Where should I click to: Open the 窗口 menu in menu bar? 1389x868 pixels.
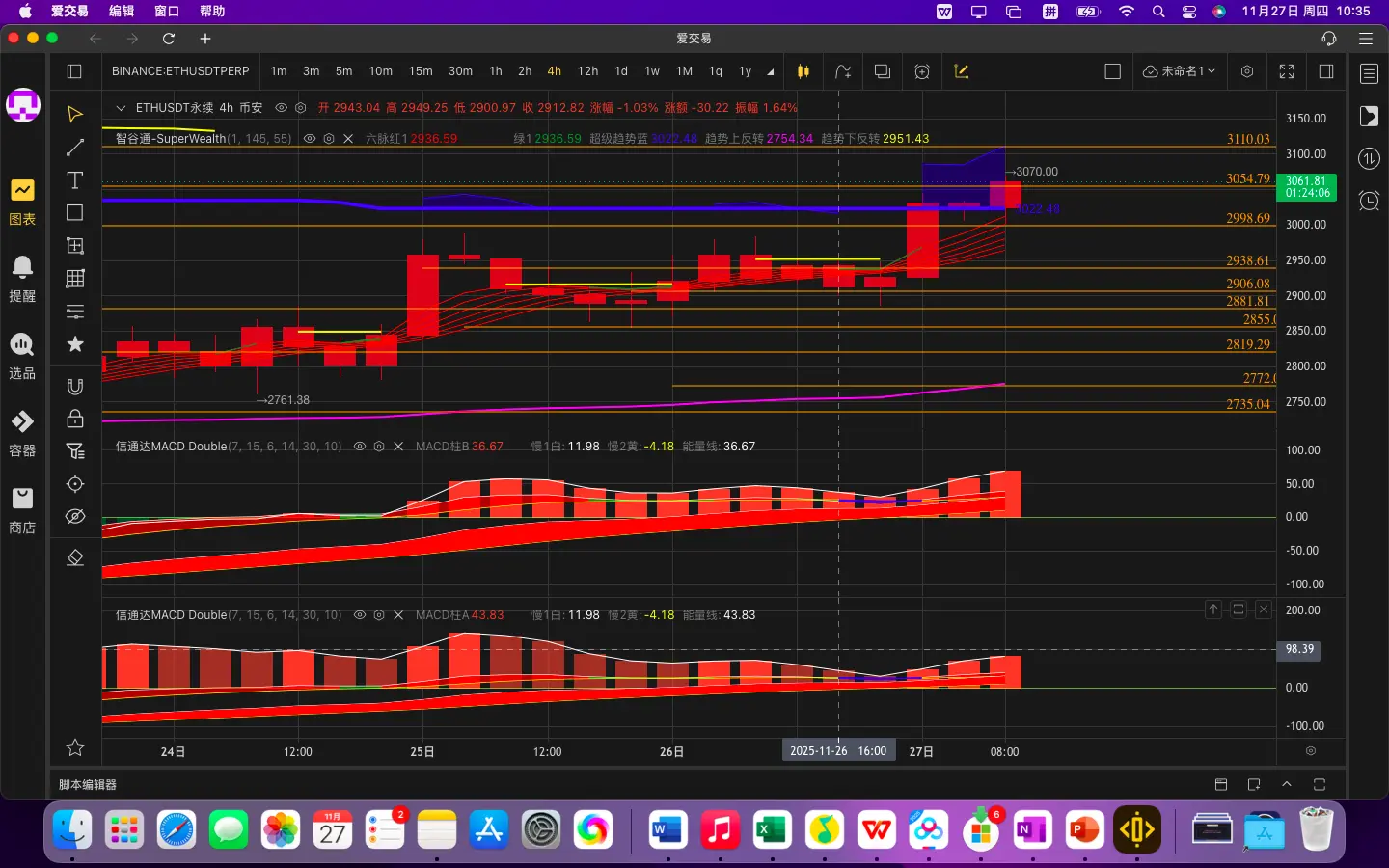[167, 12]
